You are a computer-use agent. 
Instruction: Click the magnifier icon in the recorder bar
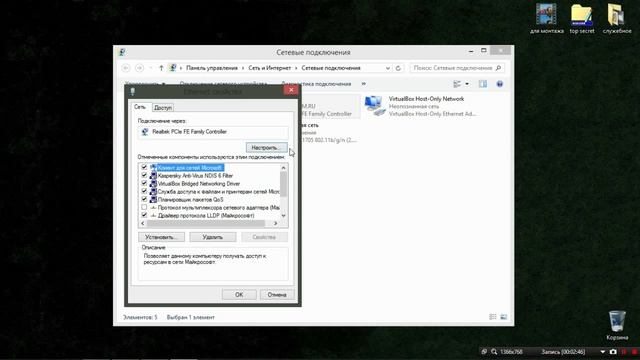[494, 351]
